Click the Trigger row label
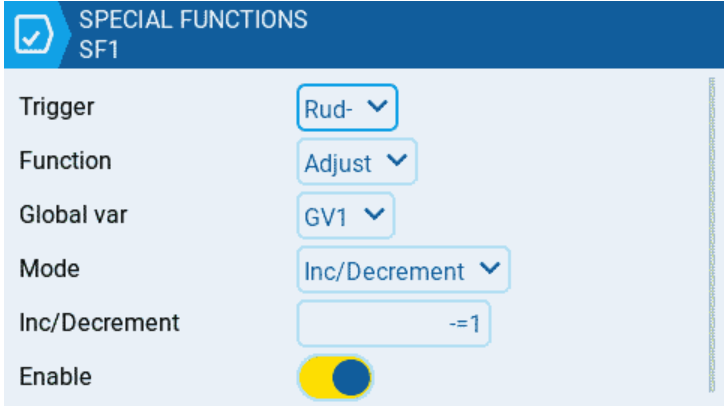 point(57,107)
